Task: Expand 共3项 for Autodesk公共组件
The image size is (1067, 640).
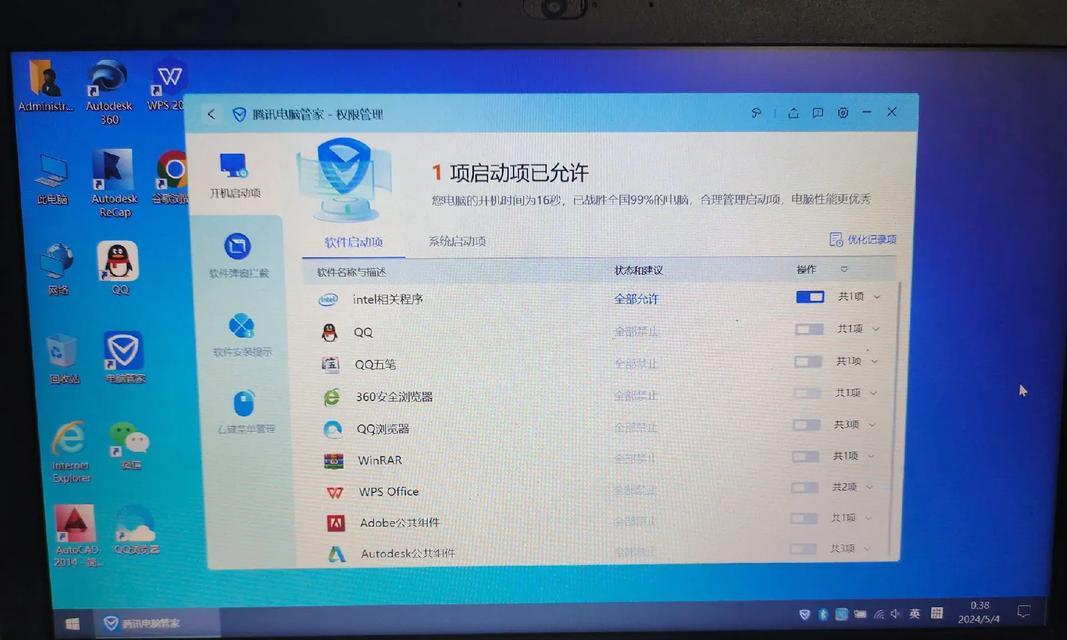Action: [x=850, y=548]
